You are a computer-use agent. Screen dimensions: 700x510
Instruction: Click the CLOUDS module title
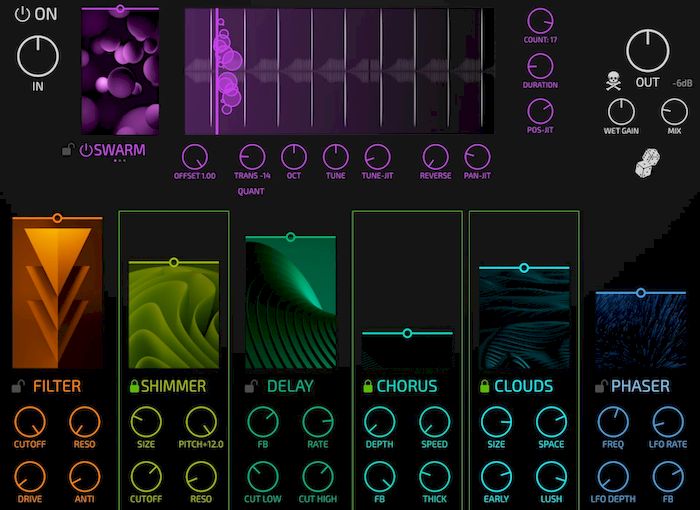click(524, 386)
